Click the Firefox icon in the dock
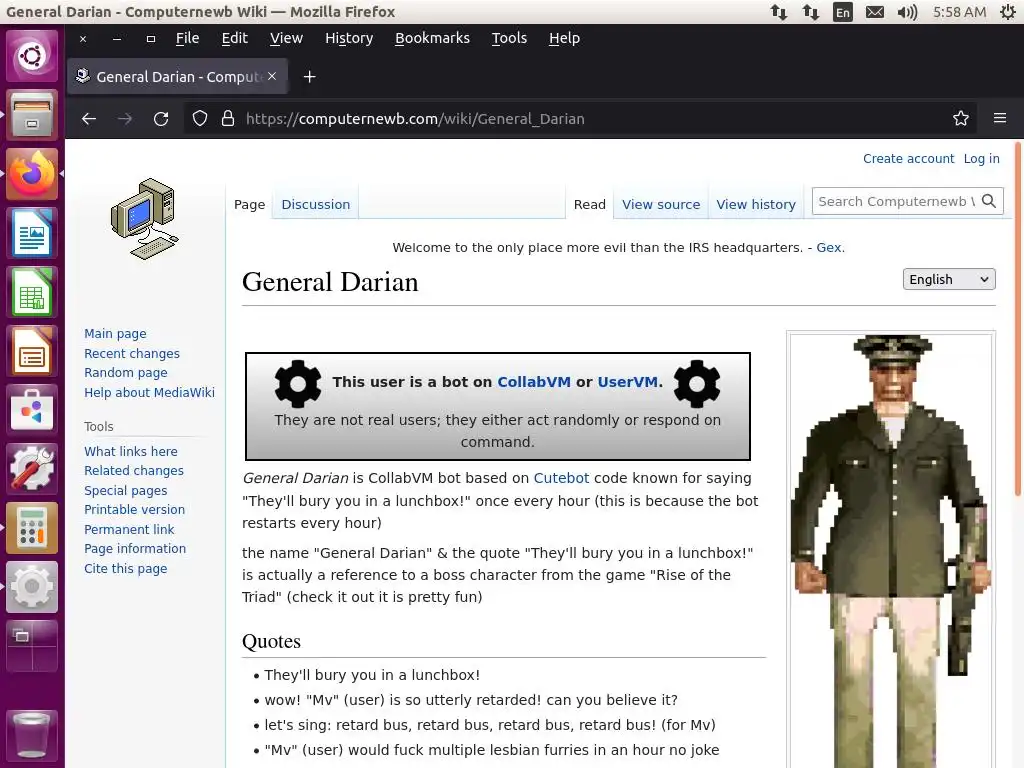1024x768 pixels. click(x=32, y=174)
